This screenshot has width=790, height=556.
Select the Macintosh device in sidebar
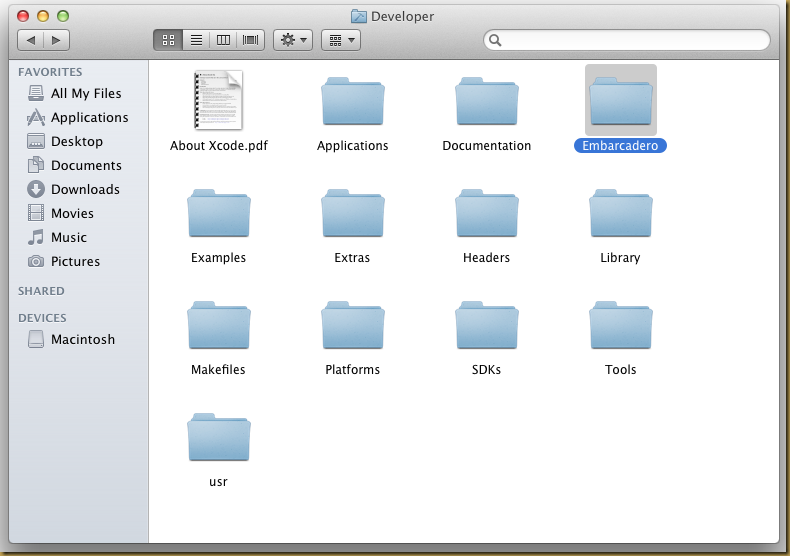(82, 339)
